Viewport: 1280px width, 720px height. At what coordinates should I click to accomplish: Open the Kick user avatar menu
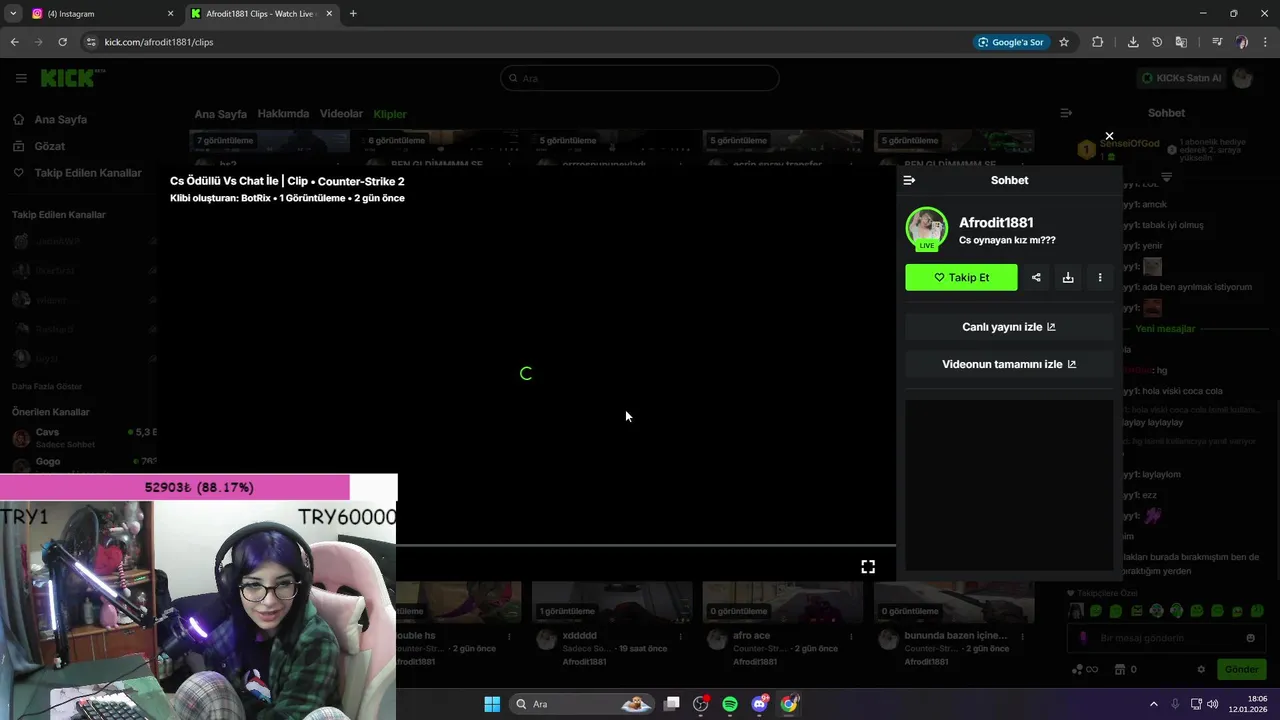pos(1243,78)
